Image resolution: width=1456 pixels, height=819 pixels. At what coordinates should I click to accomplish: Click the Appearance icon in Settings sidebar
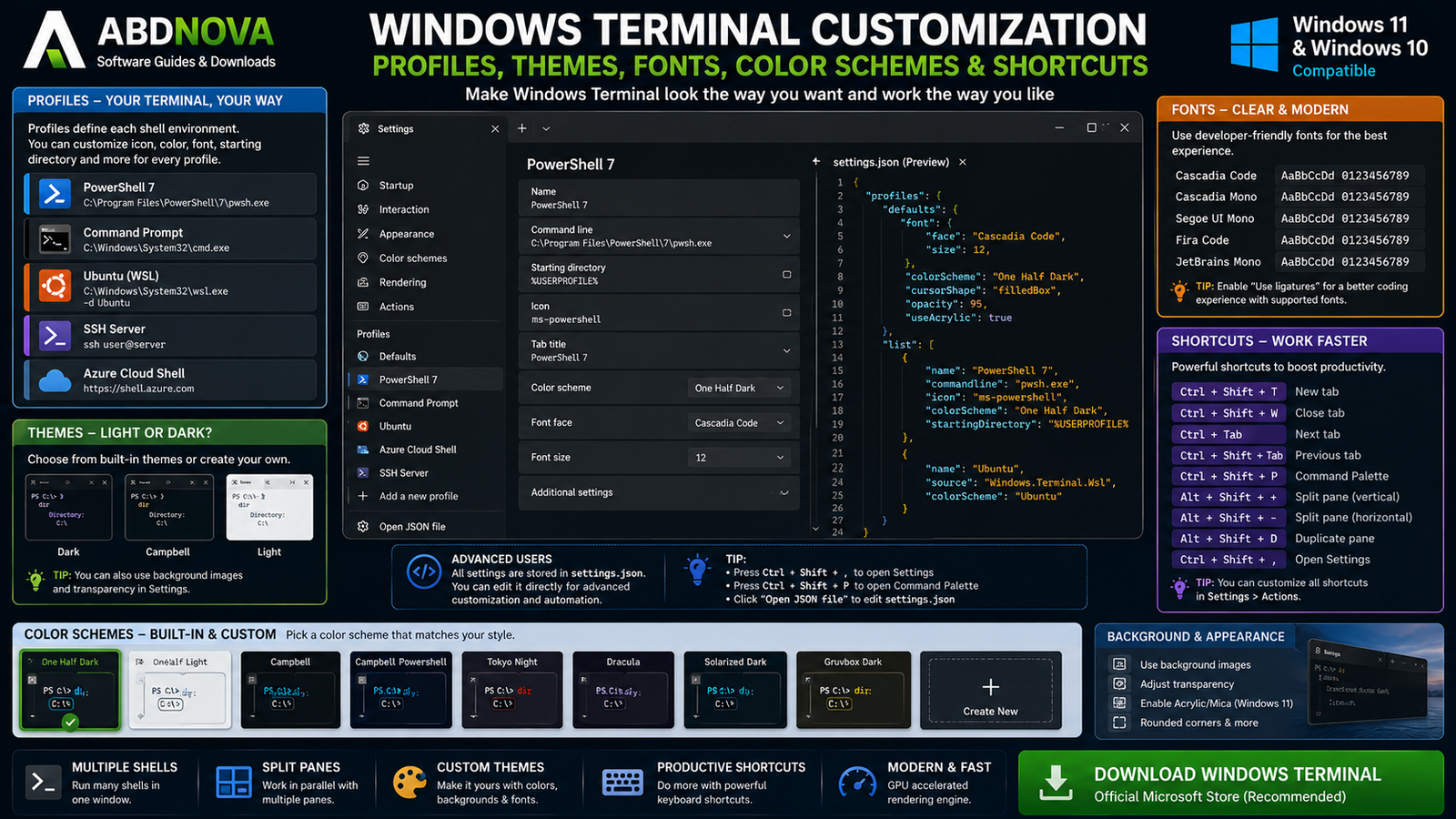point(363,234)
